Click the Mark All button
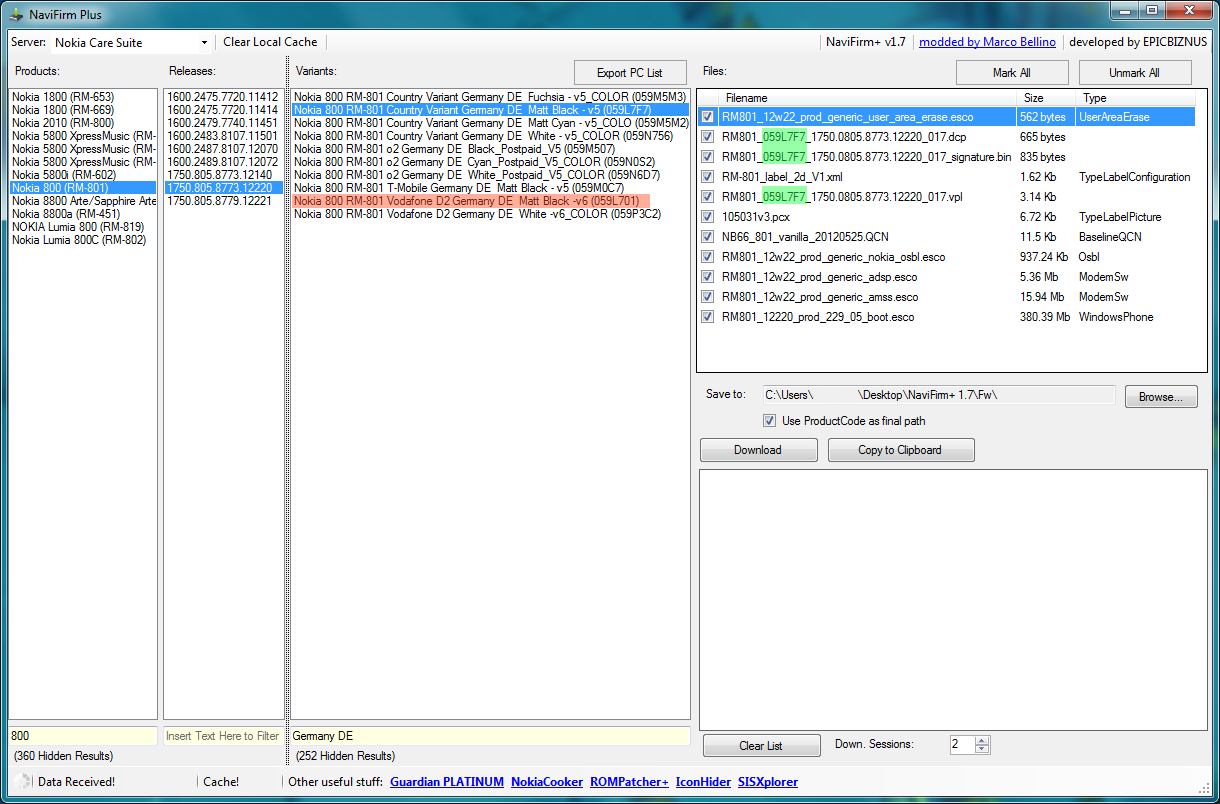The image size is (1220, 804). (1012, 73)
